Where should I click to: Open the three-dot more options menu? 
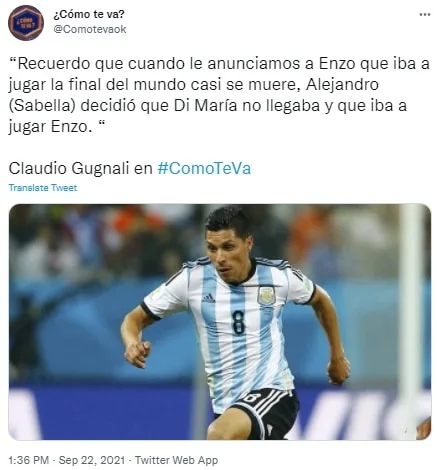click(424, 14)
